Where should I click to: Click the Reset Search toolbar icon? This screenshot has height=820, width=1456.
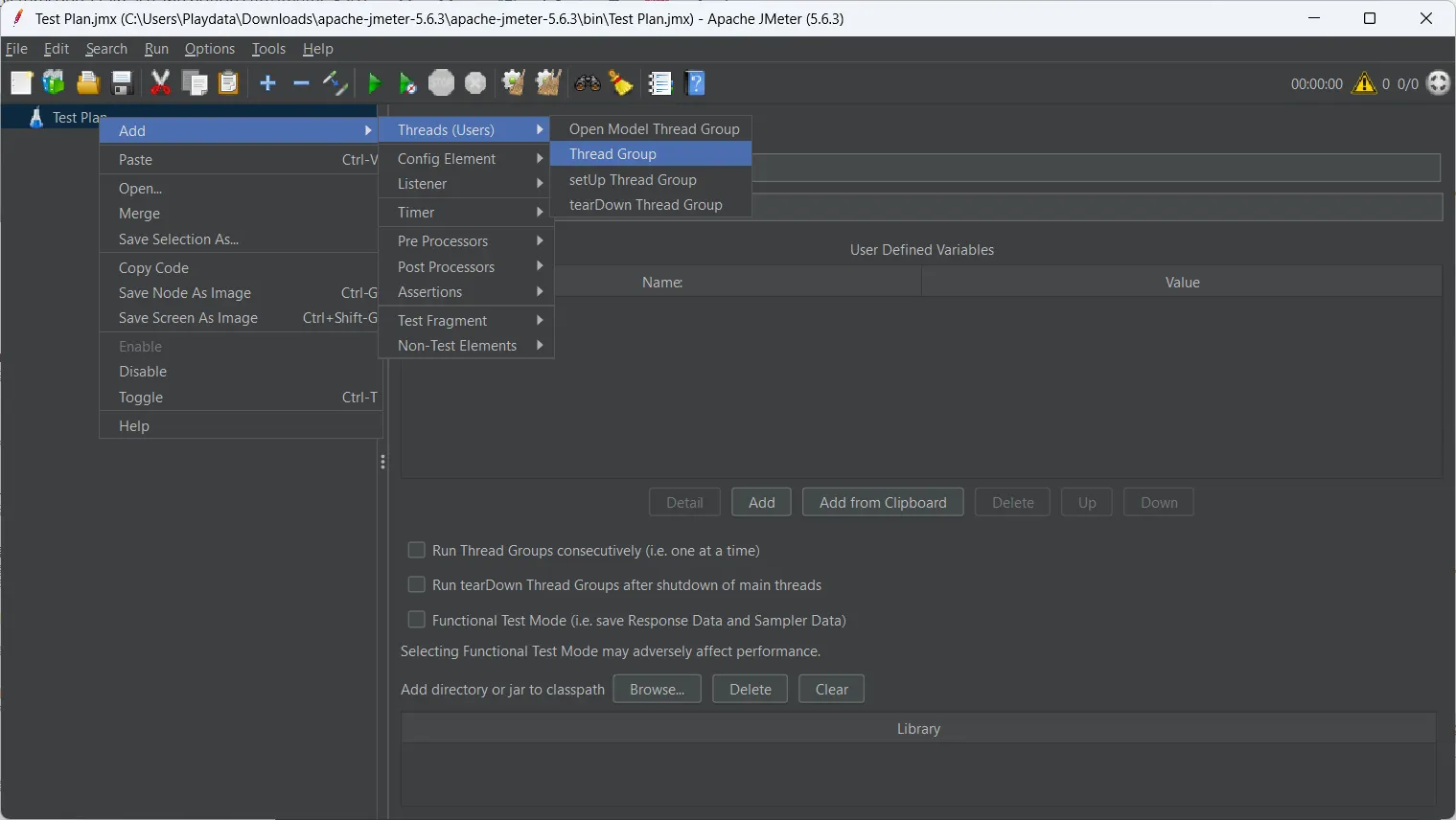click(x=621, y=83)
